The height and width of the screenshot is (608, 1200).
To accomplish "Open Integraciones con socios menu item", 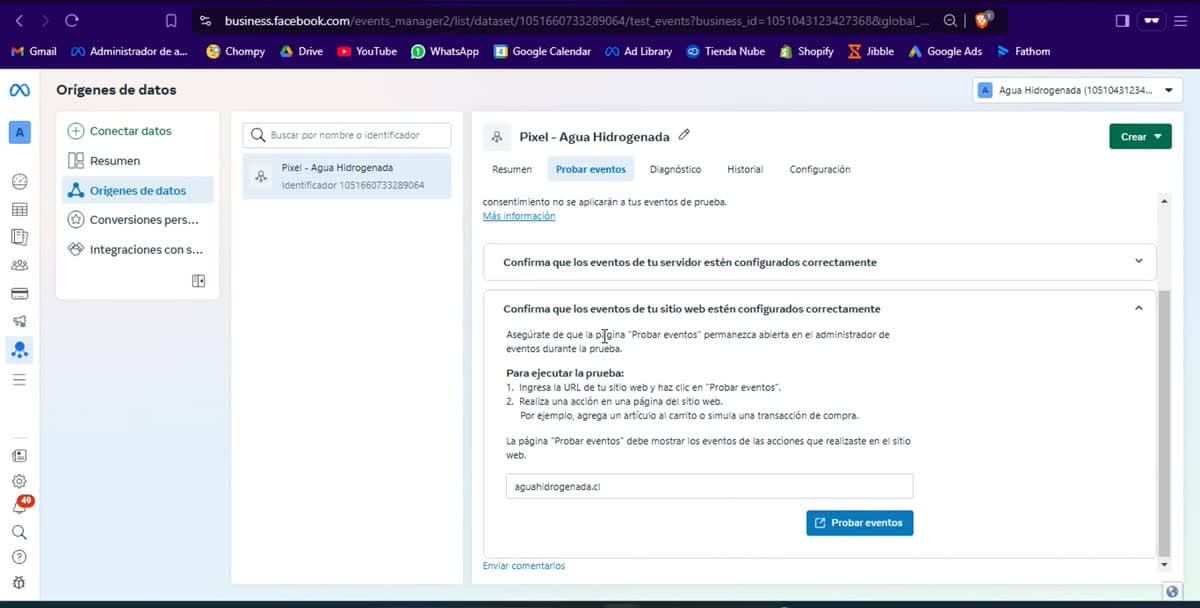I will (x=136, y=249).
